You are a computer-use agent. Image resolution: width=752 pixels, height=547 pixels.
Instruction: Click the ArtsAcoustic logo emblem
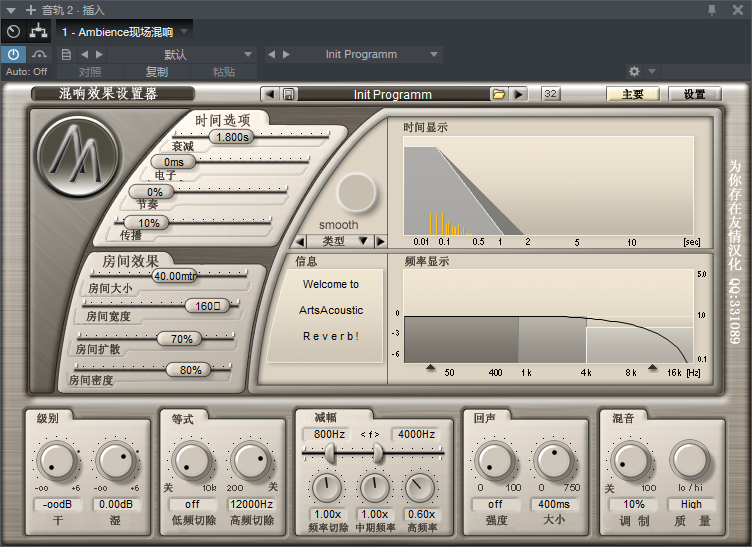78,156
